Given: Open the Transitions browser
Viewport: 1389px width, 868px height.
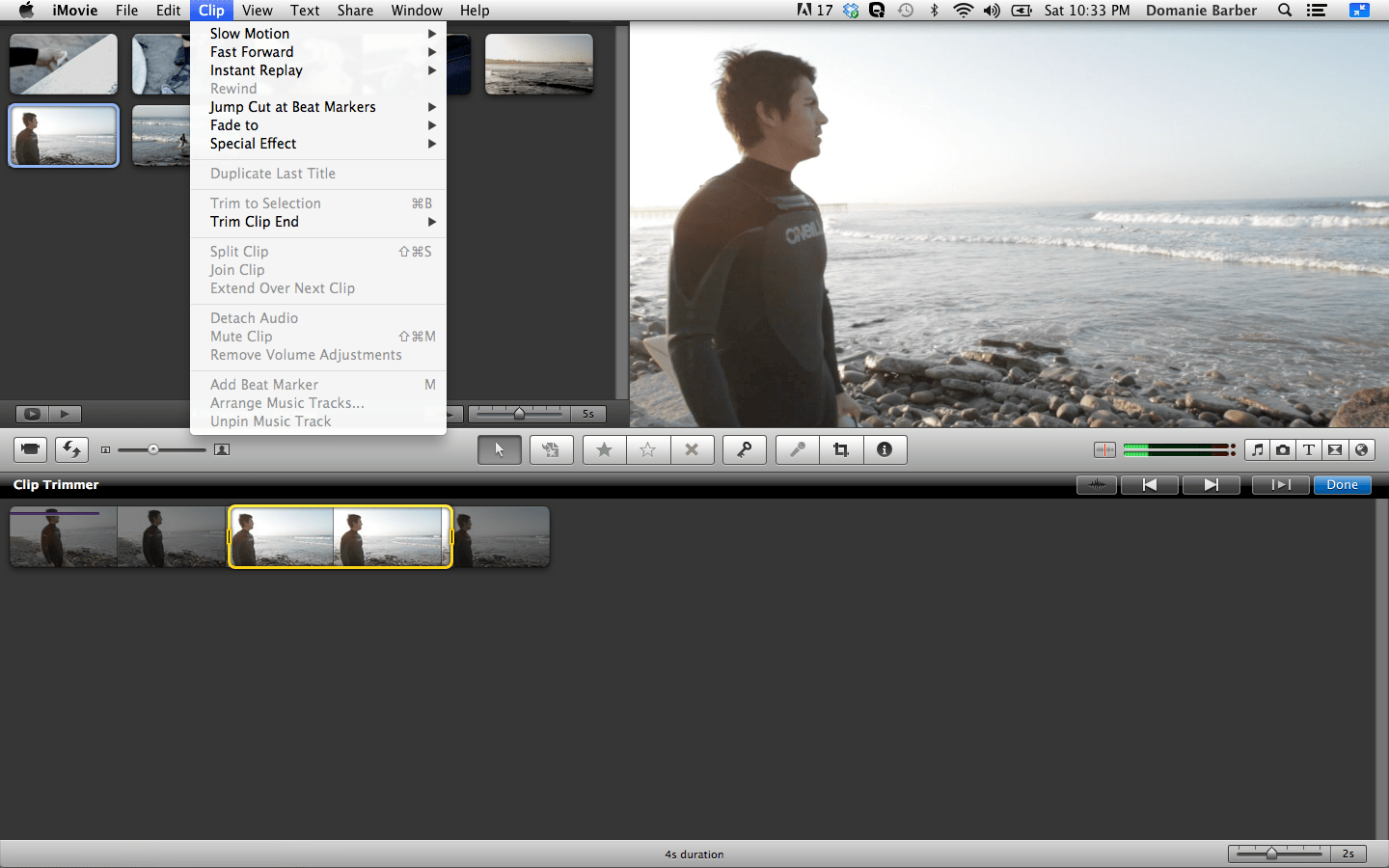Looking at the screenshot, I should (1333, 449).
